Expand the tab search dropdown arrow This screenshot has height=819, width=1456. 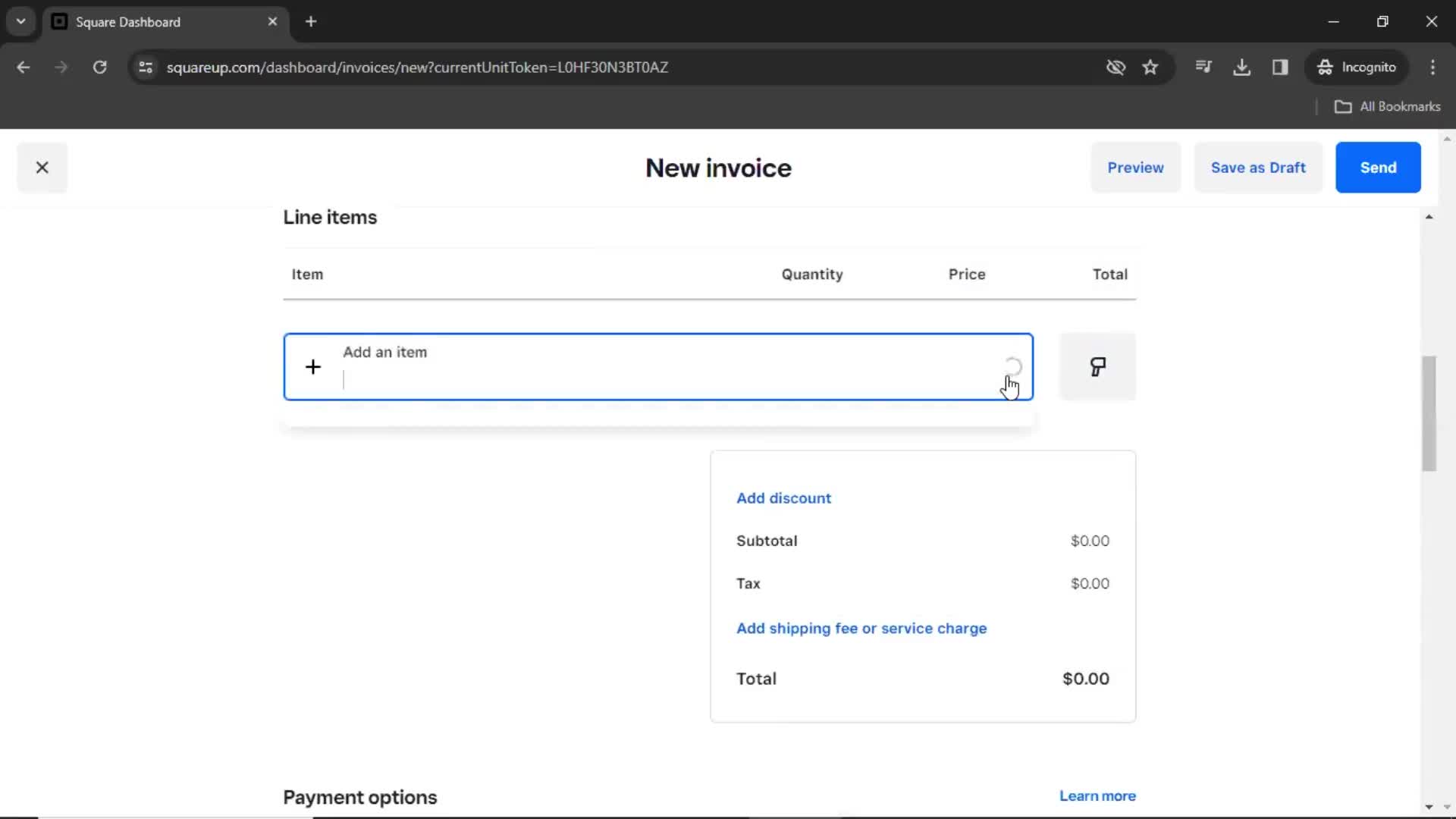click(x=21, y=22)
